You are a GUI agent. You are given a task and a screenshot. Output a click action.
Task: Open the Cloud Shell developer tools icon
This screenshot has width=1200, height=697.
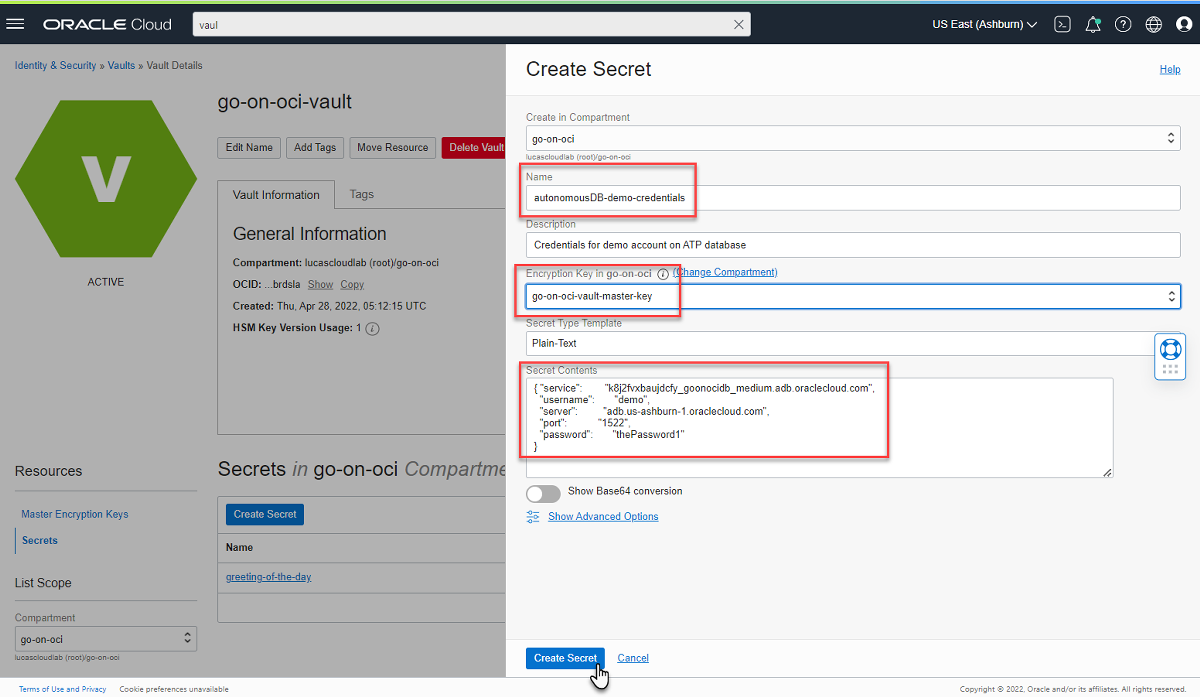tap(1063, 24)
